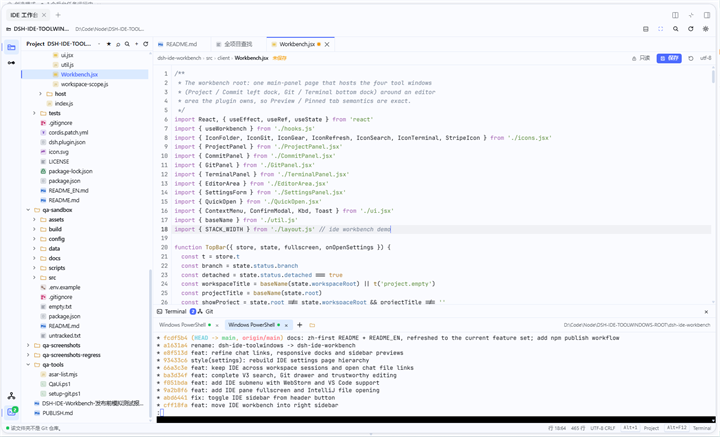The width and height of the screenshot is (720, 437).
Task: Expand the host folder
Action: click(x=40, y=94)
